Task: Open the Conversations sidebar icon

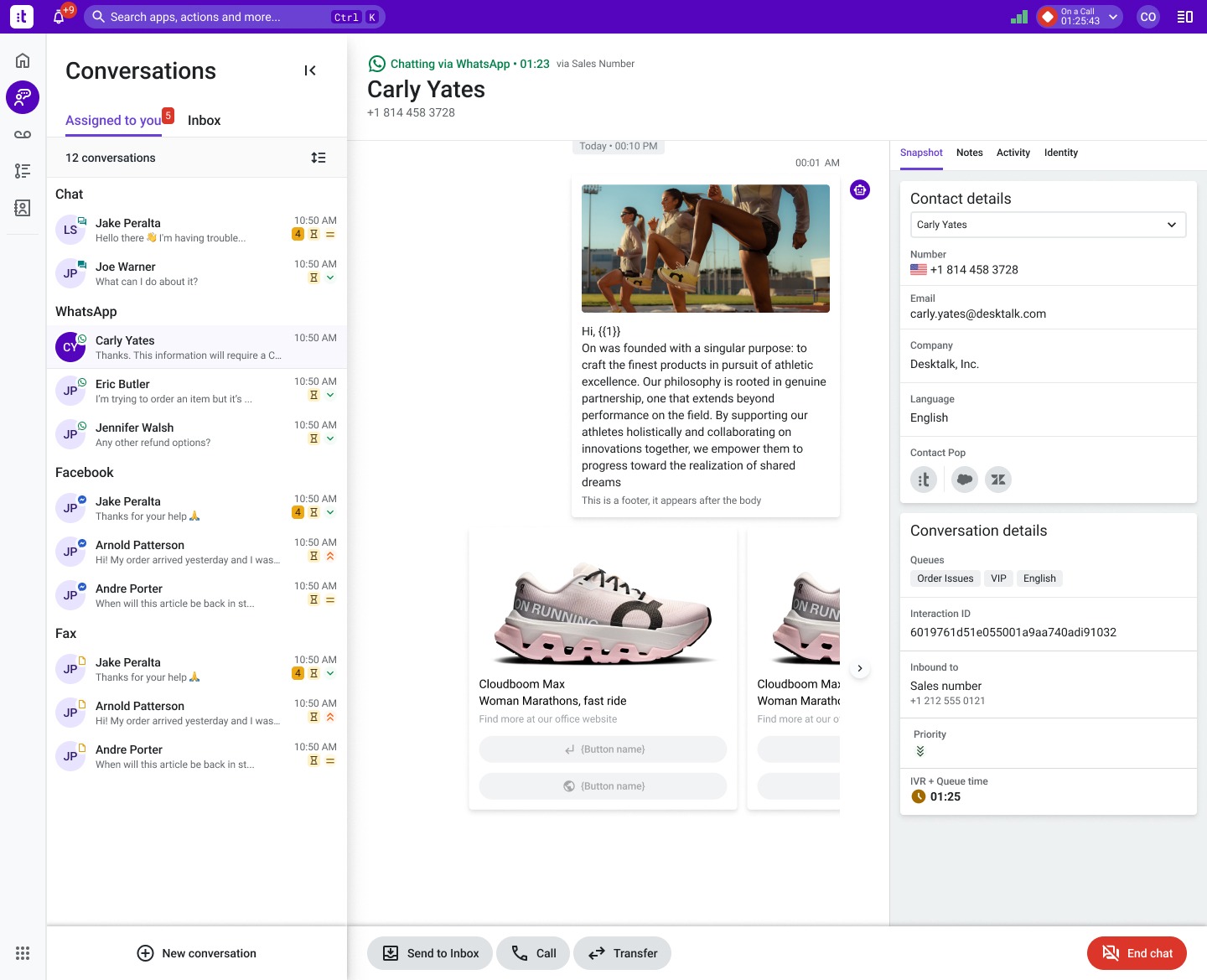Action: (23, 97)
